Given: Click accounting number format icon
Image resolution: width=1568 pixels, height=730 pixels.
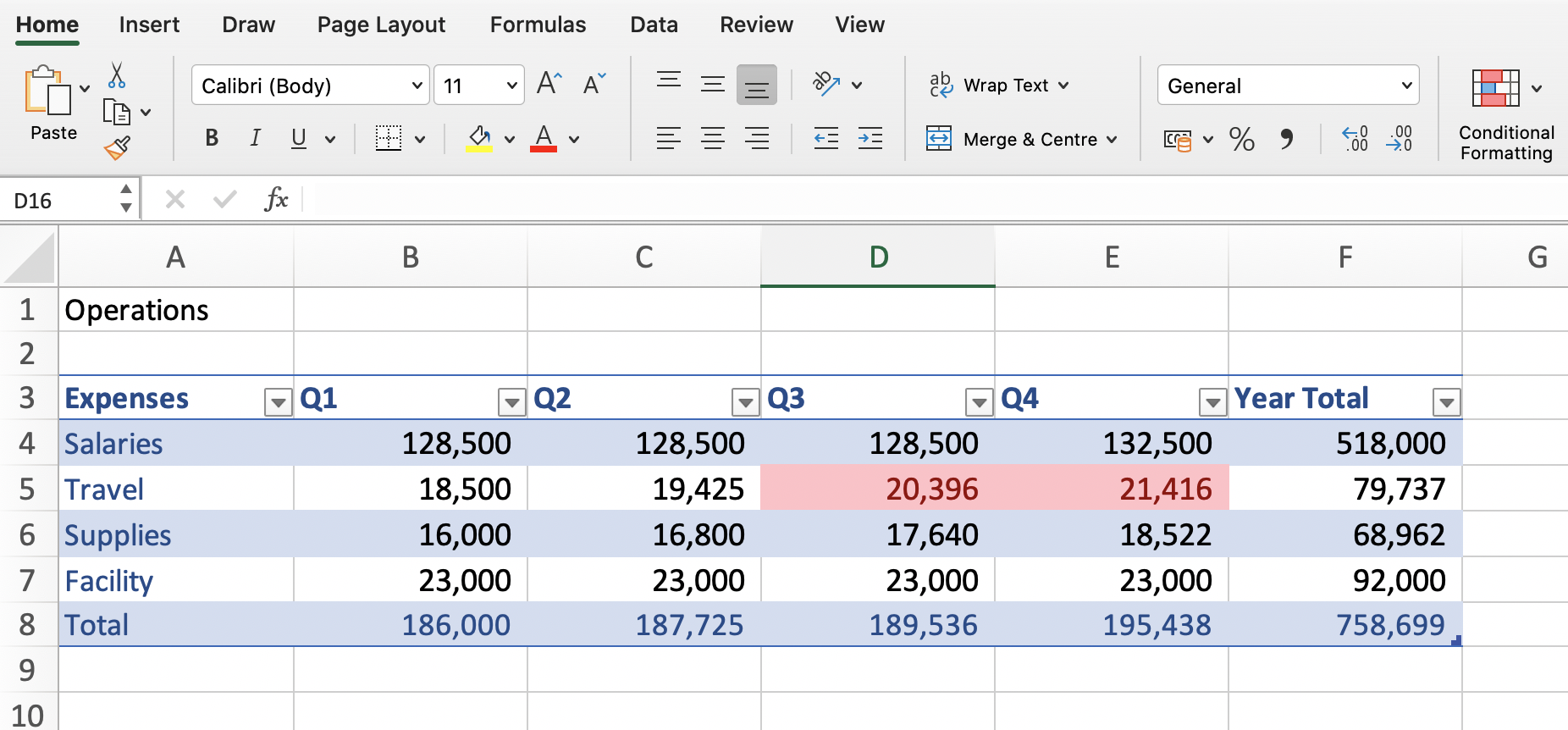Looking at the screenshot, I should click(1178, 140).
